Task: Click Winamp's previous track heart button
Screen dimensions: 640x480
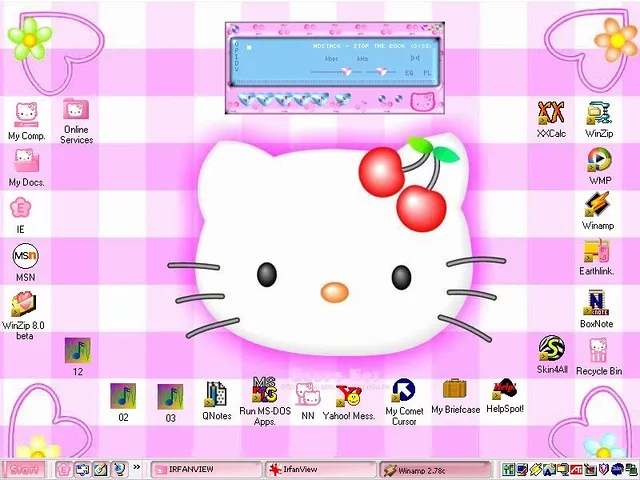Action: 247,99
